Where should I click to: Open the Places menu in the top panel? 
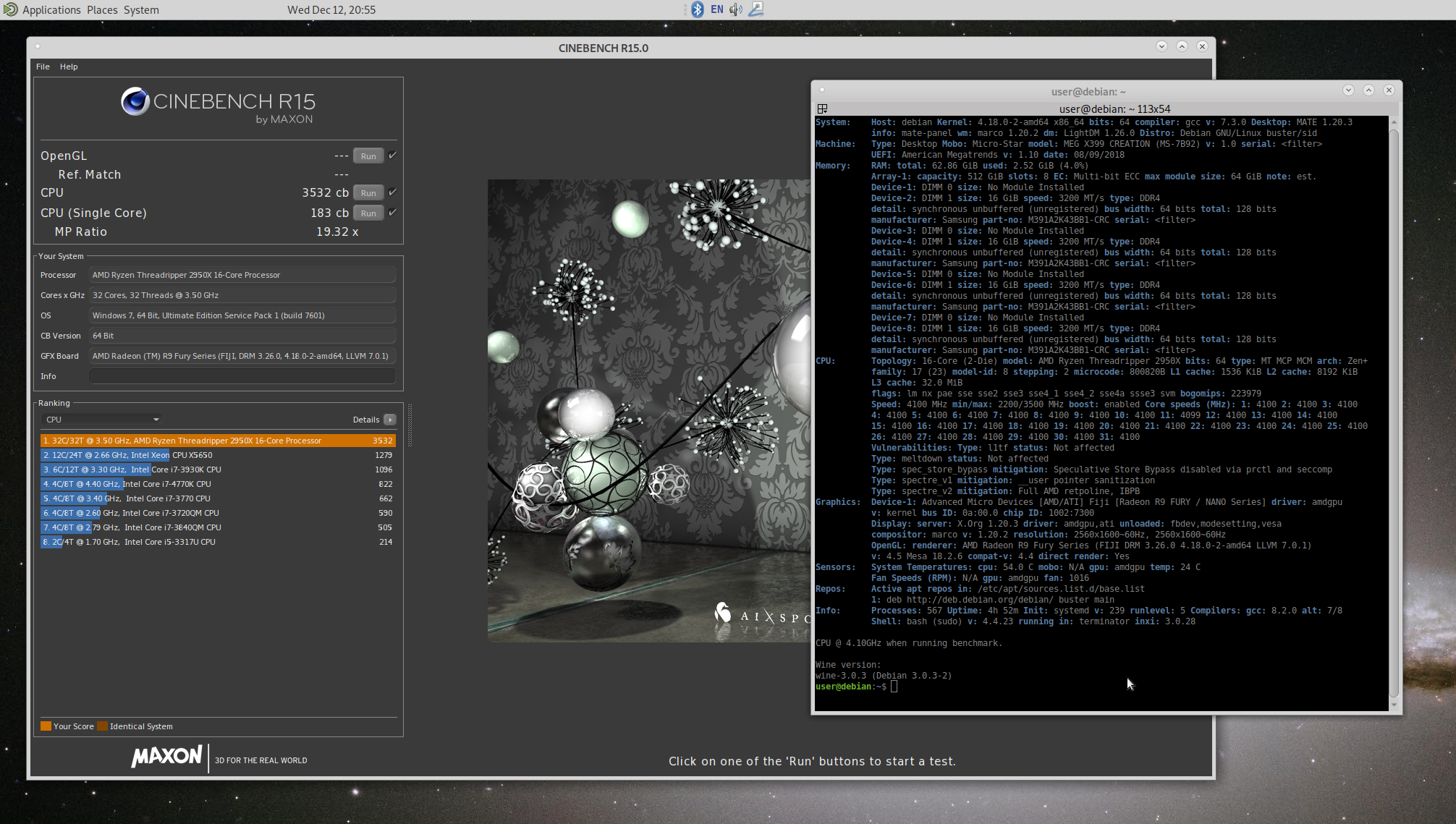tap(102, 10)
